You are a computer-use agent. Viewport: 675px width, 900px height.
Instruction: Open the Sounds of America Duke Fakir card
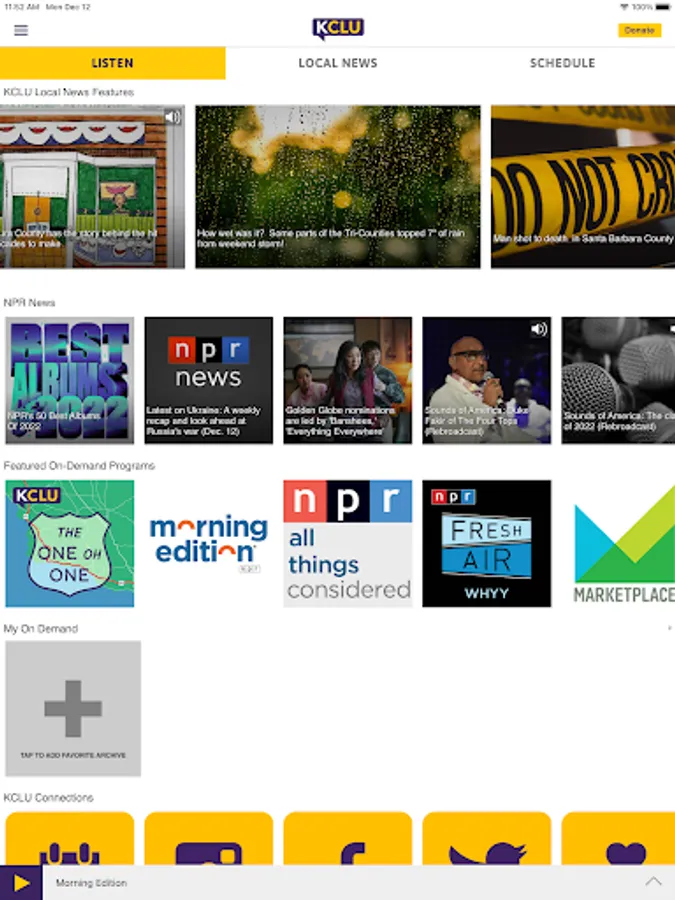[x=487, y=381]
